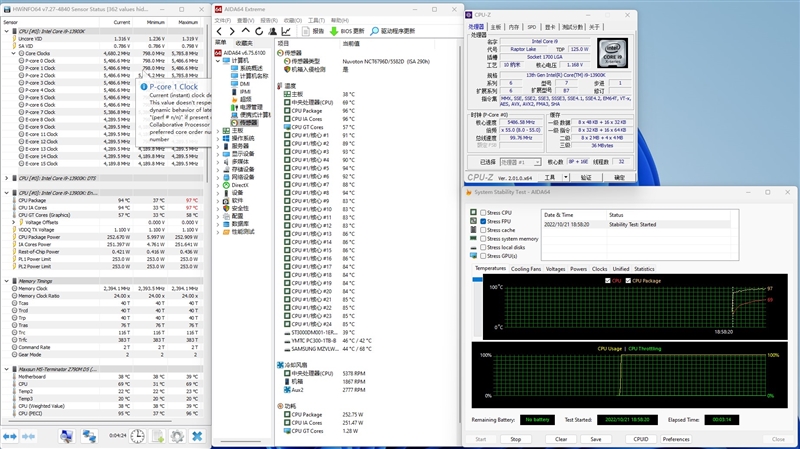This screenshot has width=800, height=449.
Task: Click HWiNFO sensor list vertical scrollbar
Action: click(207, 102)
